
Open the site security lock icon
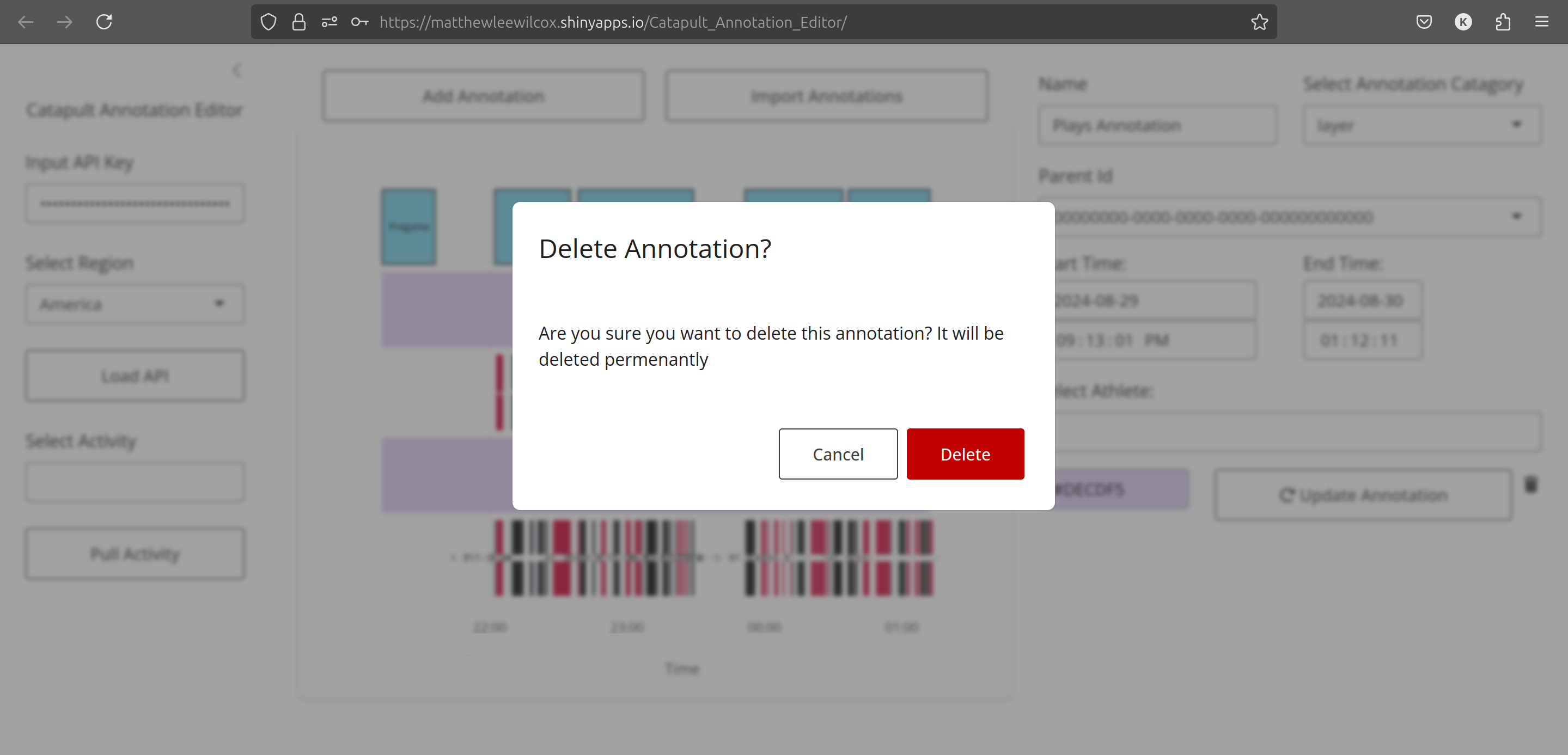pyautogui.click(x=299, y=22)
